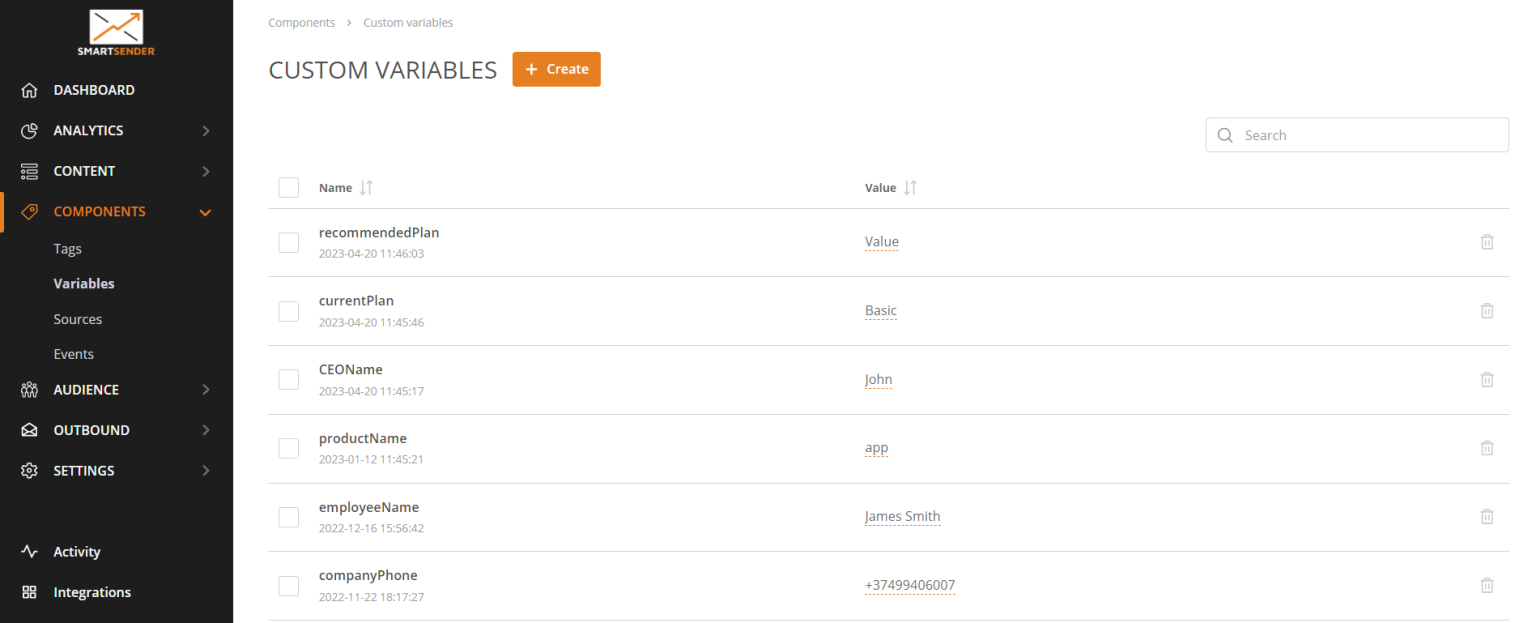This screenshot has width=1536, height=623.
Task: Expand the Audience submenu arrow
Action: (x=206, y=390)
